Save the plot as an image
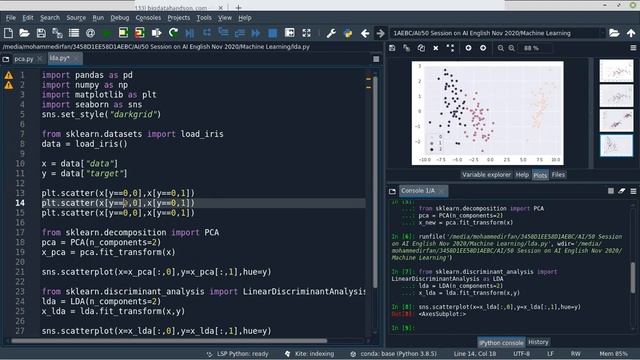 pos(392,48)
